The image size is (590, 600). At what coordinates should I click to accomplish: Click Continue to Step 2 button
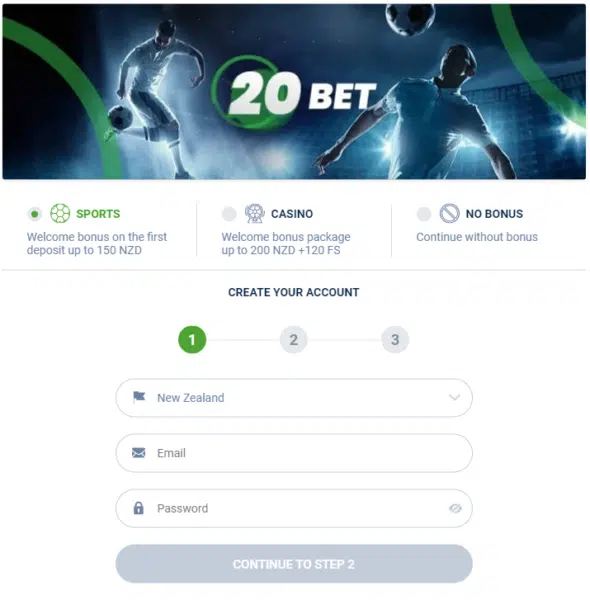(294, 564)
